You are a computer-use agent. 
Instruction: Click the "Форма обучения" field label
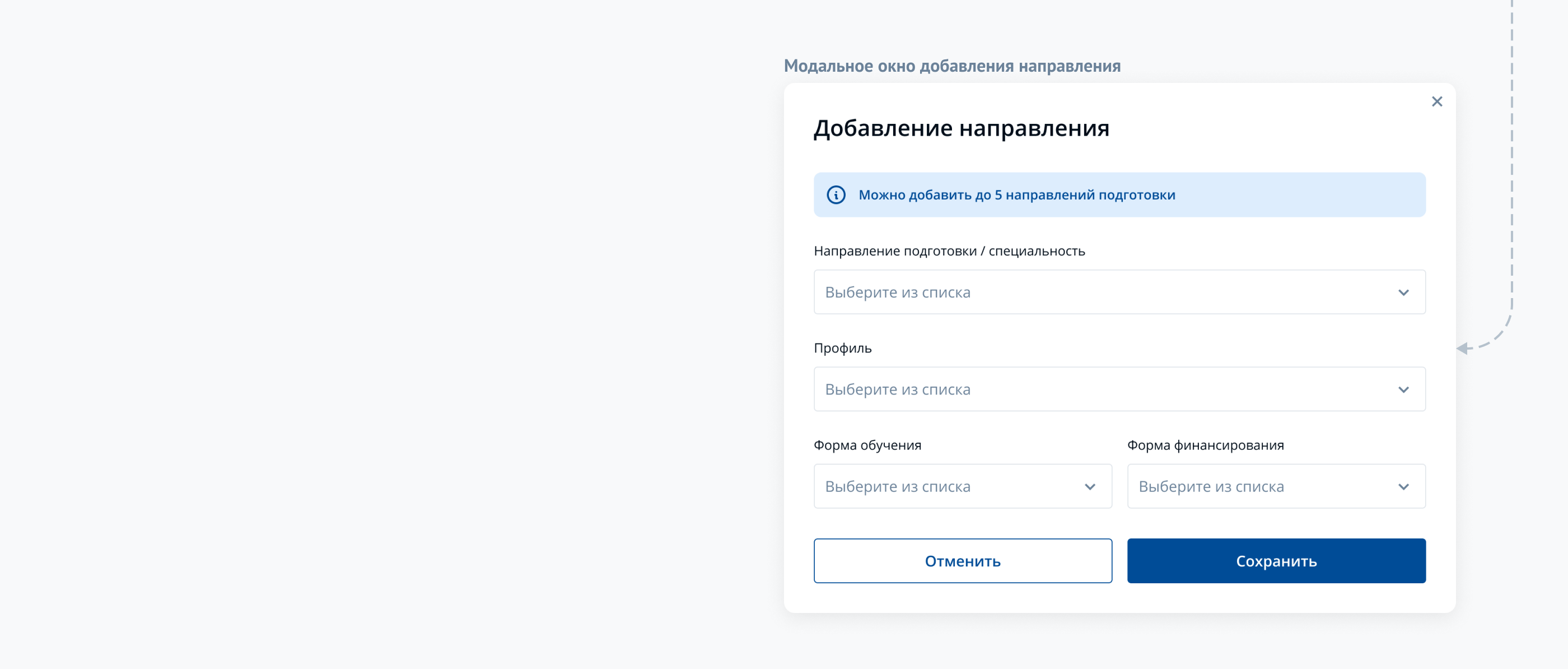pyautogui.click(x=867, y=445)
